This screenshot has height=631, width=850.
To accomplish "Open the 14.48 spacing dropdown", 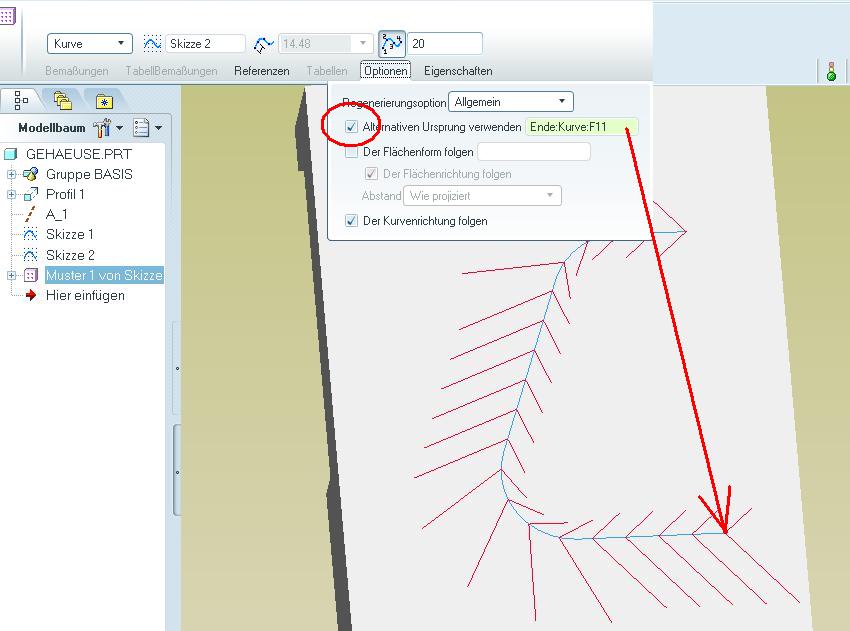I will (363, 43).
